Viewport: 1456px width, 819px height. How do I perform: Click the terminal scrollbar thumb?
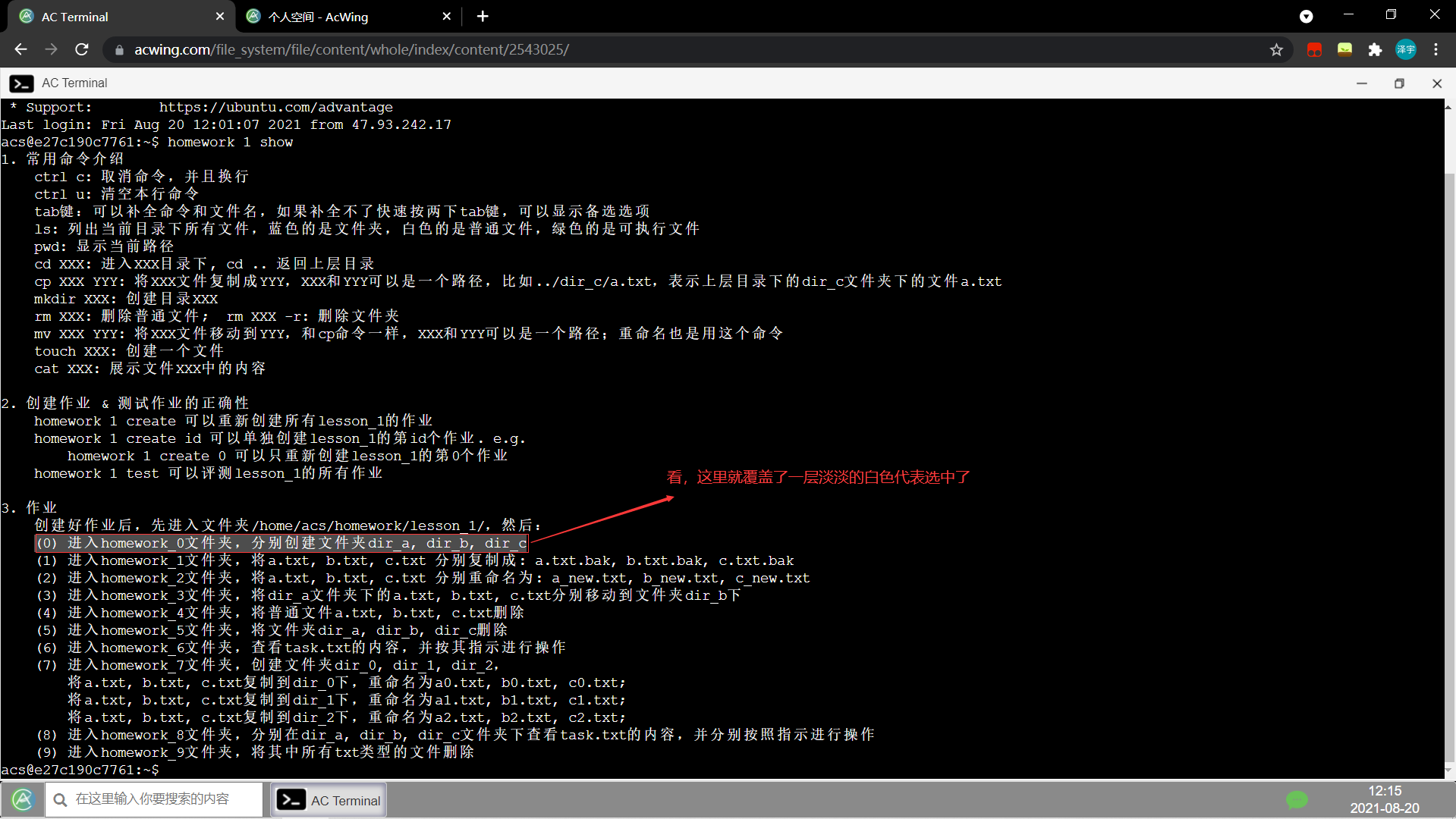[1449, 466]
